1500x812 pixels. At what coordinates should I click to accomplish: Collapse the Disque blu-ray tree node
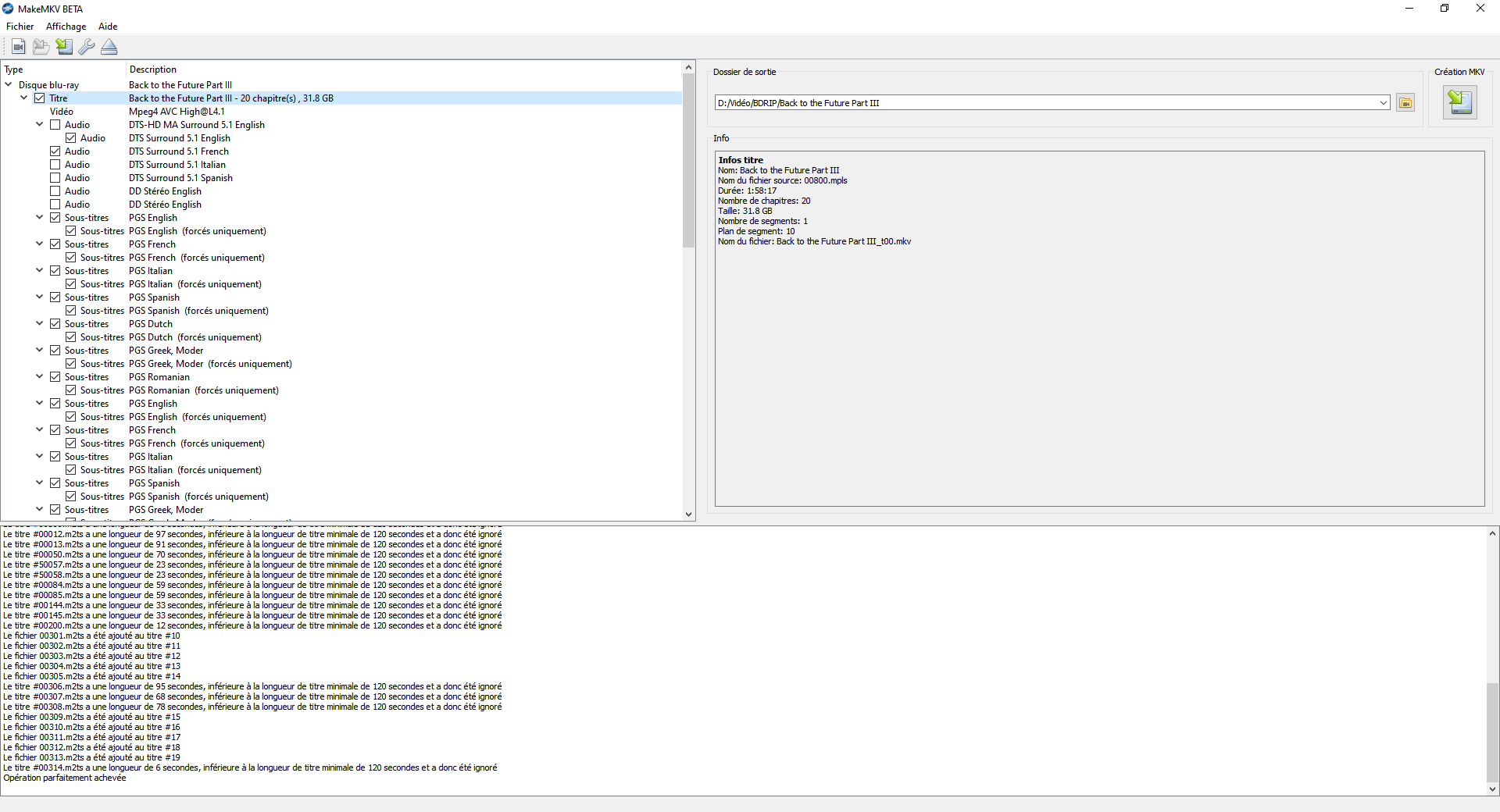click(x=9, y=84)
